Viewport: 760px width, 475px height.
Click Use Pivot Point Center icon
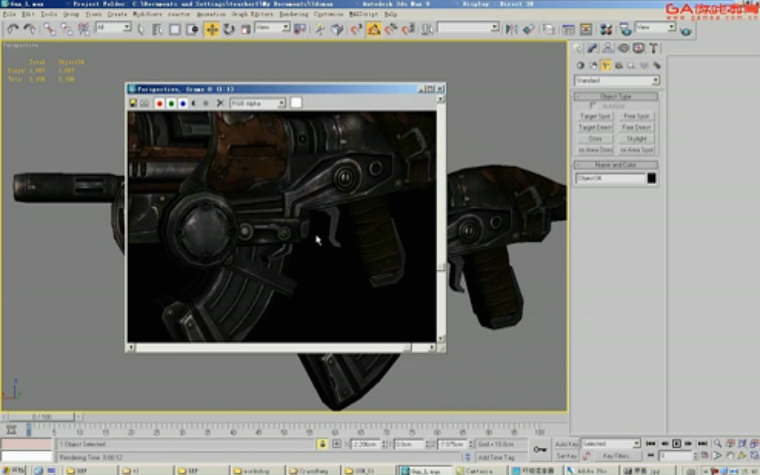(300, 29)
